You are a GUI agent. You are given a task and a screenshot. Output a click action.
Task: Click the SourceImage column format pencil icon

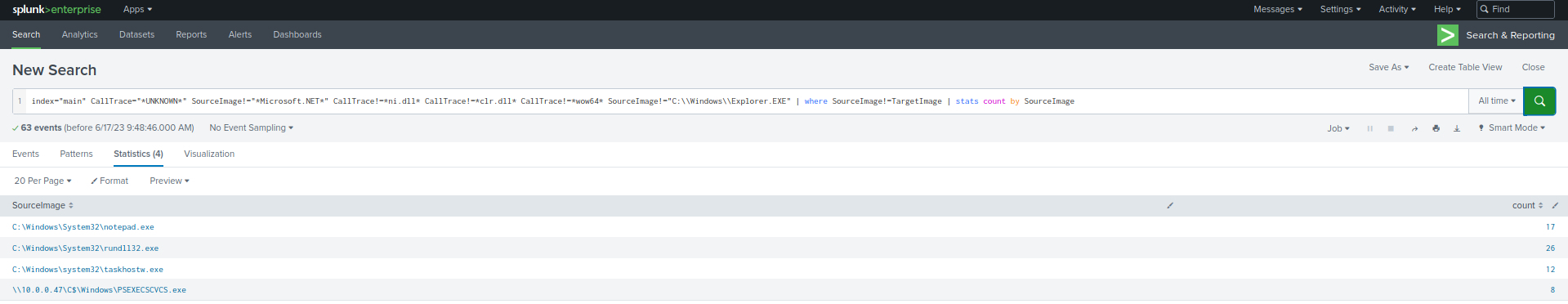point(1170,206)
